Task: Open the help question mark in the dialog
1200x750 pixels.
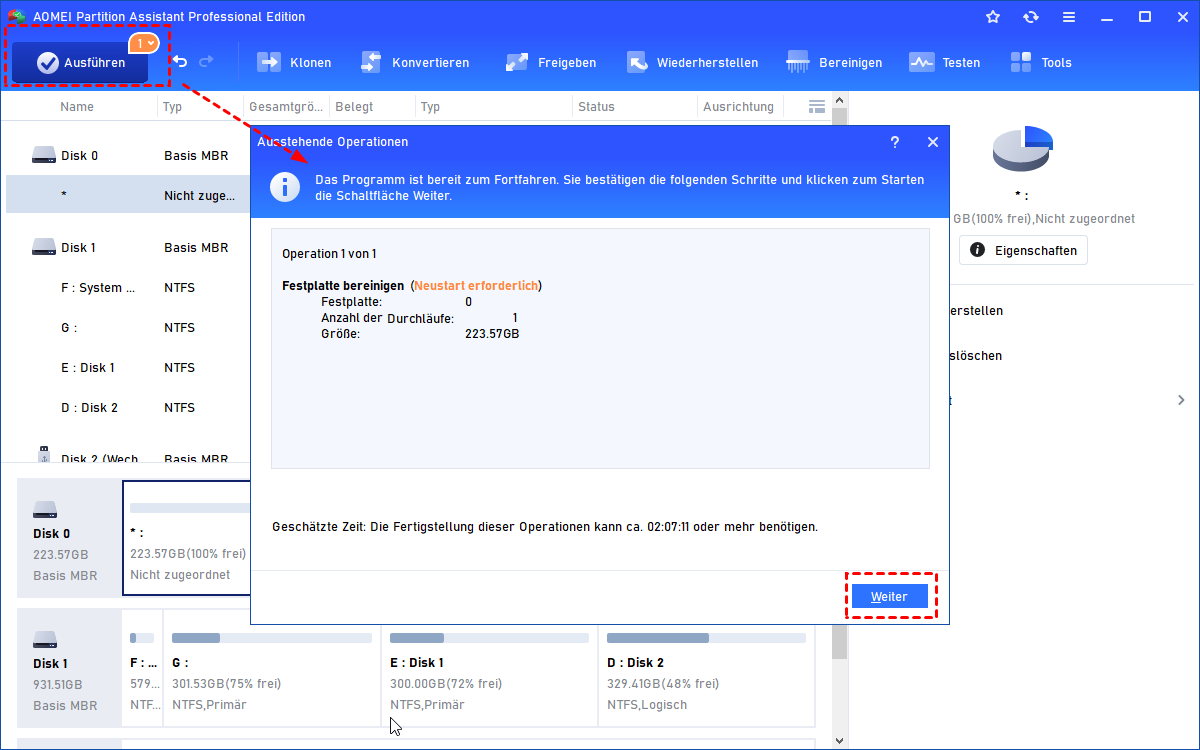Action: pyautogui.click(x=895, y=142)
